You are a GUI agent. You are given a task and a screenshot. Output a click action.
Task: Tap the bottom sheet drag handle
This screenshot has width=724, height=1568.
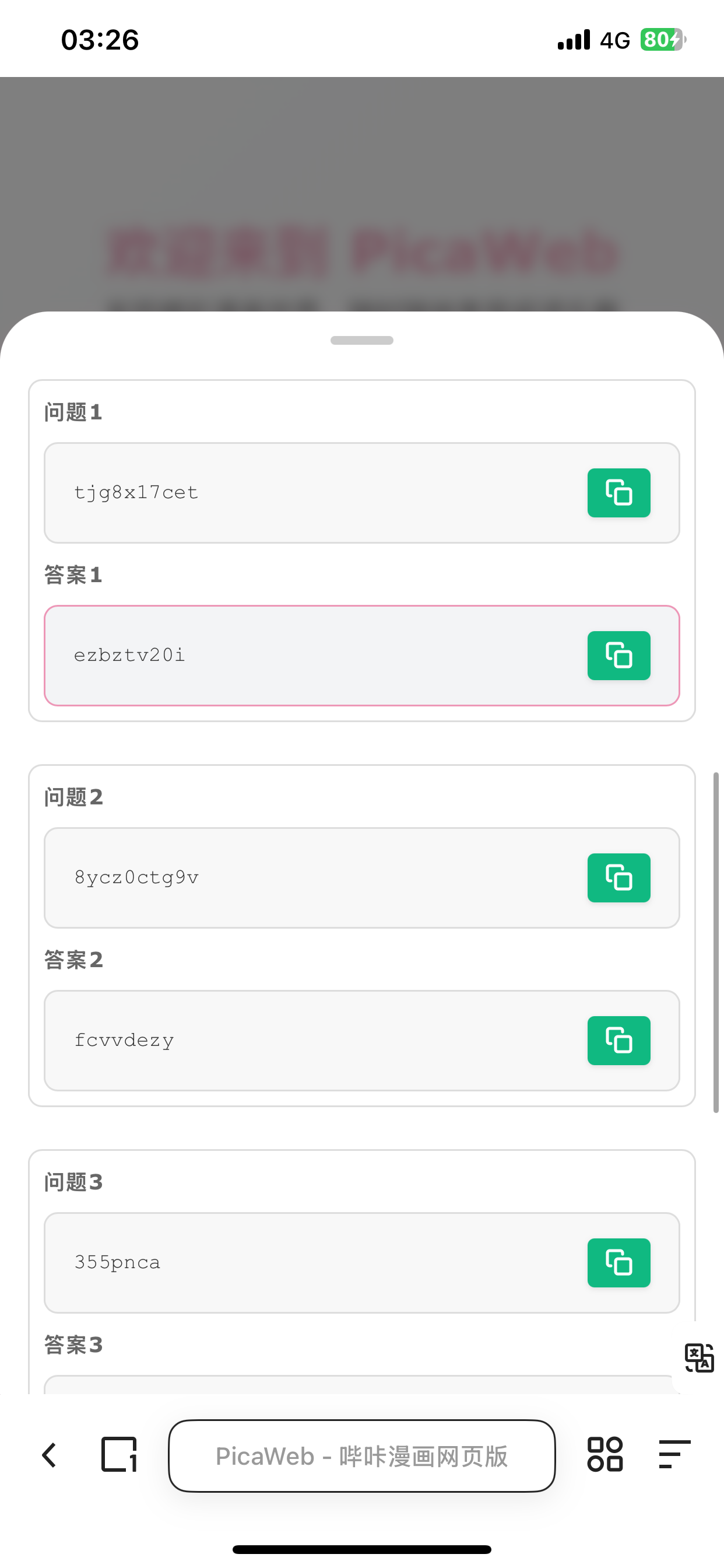tap(361, 340)
